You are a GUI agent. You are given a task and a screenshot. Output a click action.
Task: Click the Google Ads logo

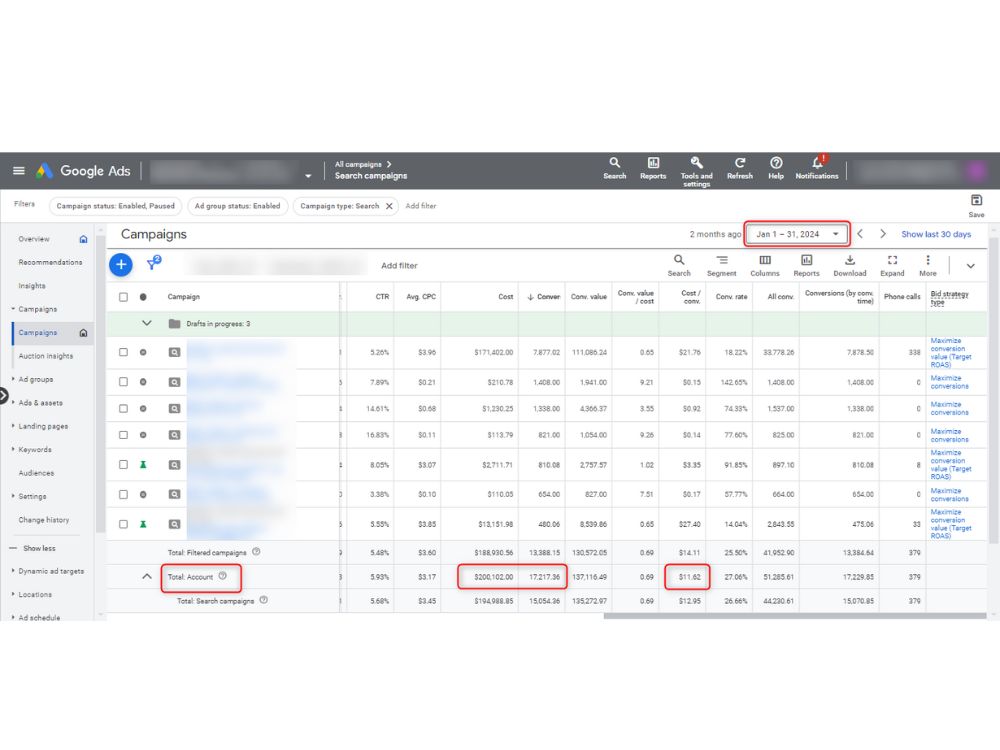pos(83,170)
